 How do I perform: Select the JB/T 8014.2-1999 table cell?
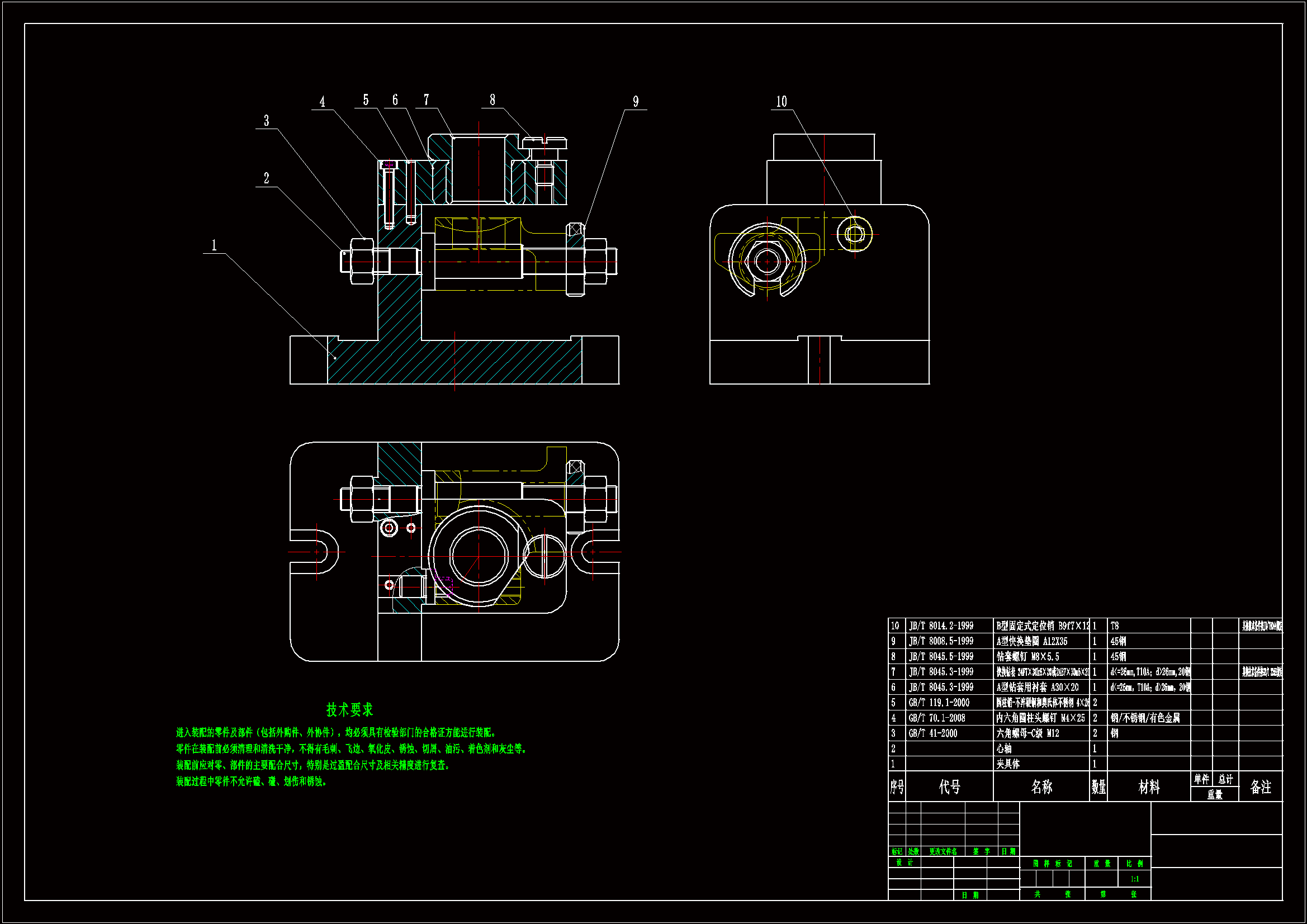(941, 626)
